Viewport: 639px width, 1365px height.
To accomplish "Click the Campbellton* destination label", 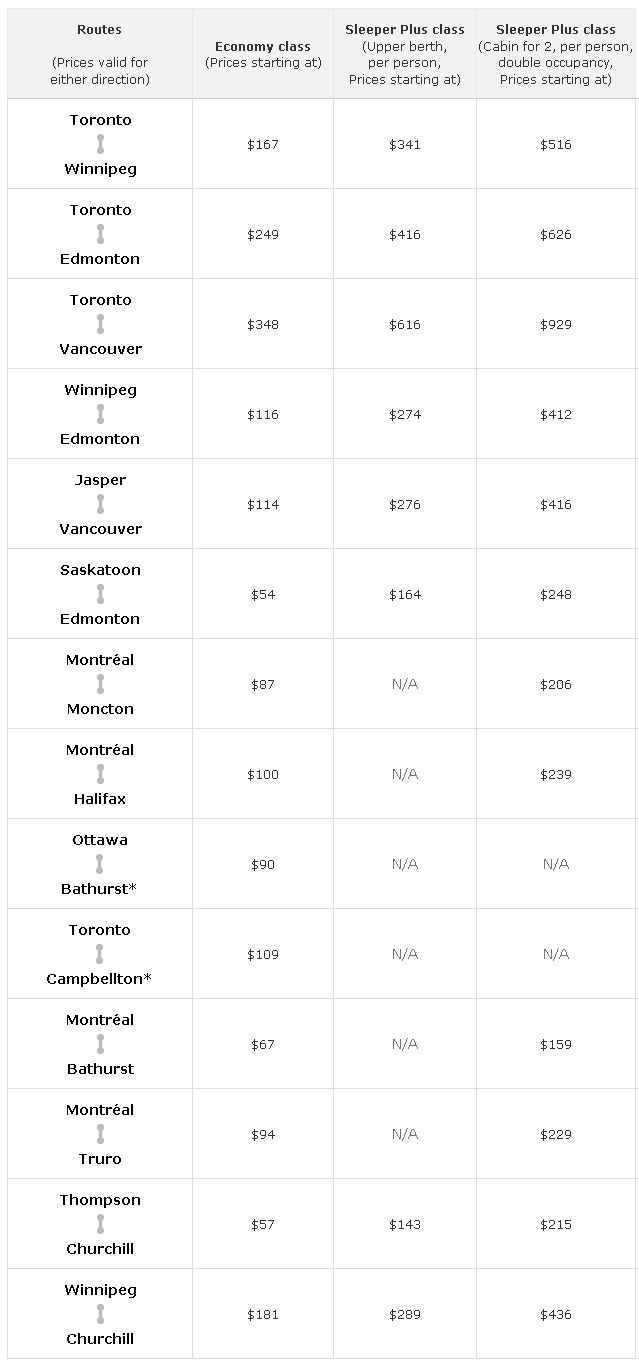I will click(x=100, y=978).
